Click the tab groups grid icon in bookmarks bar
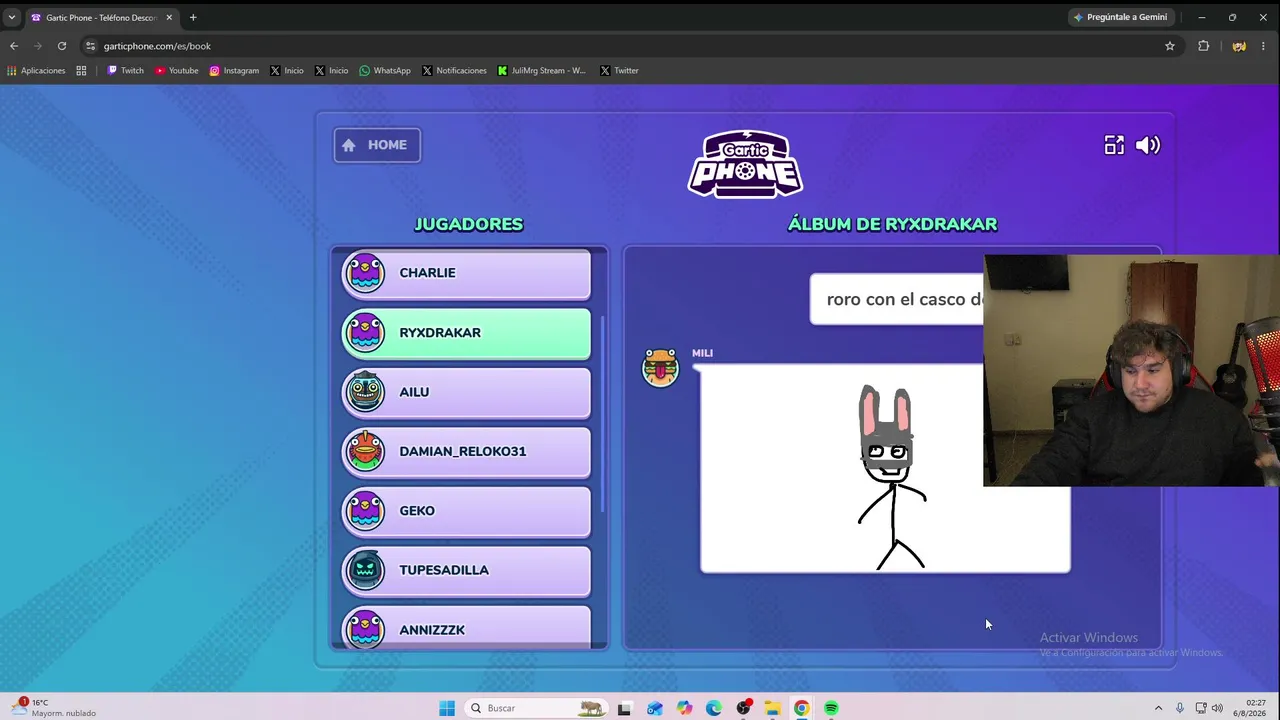The width and height of the screenshot is (1280, 720). [x=81, y=71]
